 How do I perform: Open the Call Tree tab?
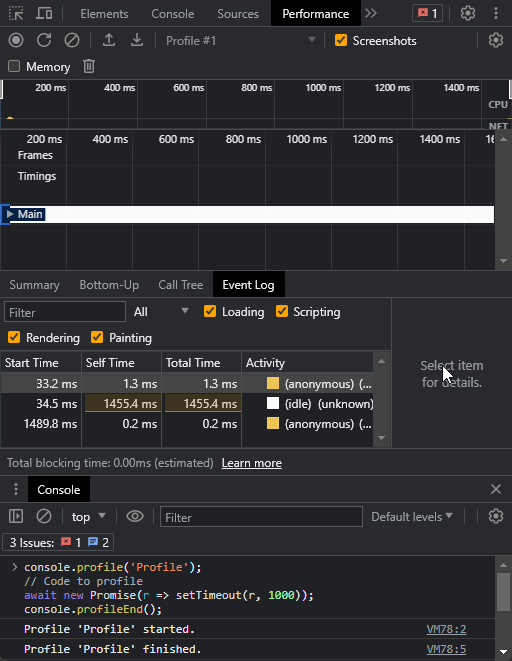click(x=181, y=285)
